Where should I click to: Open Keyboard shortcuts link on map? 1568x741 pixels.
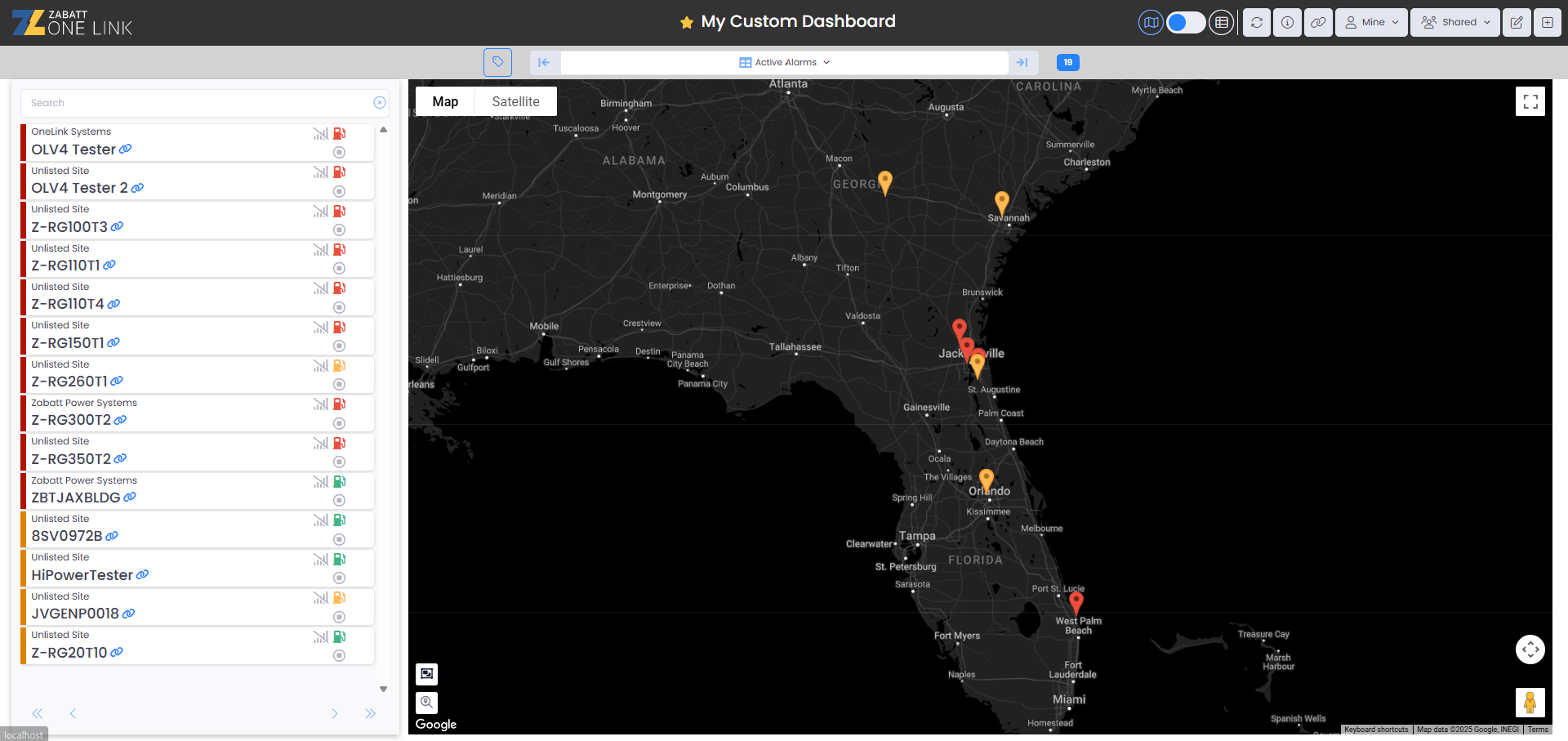[x=1376, y=730]
